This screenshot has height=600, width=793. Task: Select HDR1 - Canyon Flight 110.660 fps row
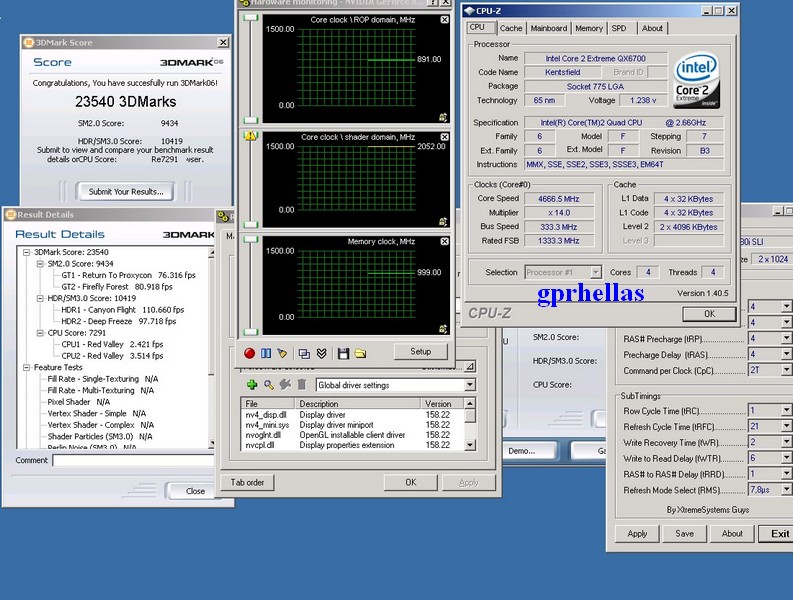122,310
